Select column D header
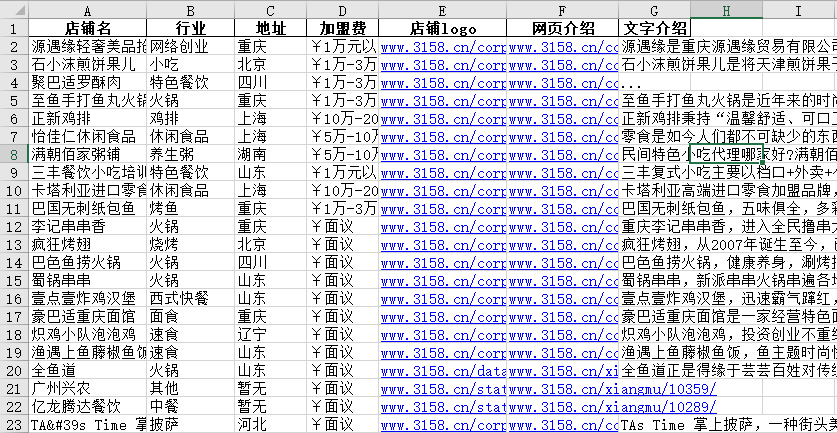The image size is (837, 433). click(343, 10)
